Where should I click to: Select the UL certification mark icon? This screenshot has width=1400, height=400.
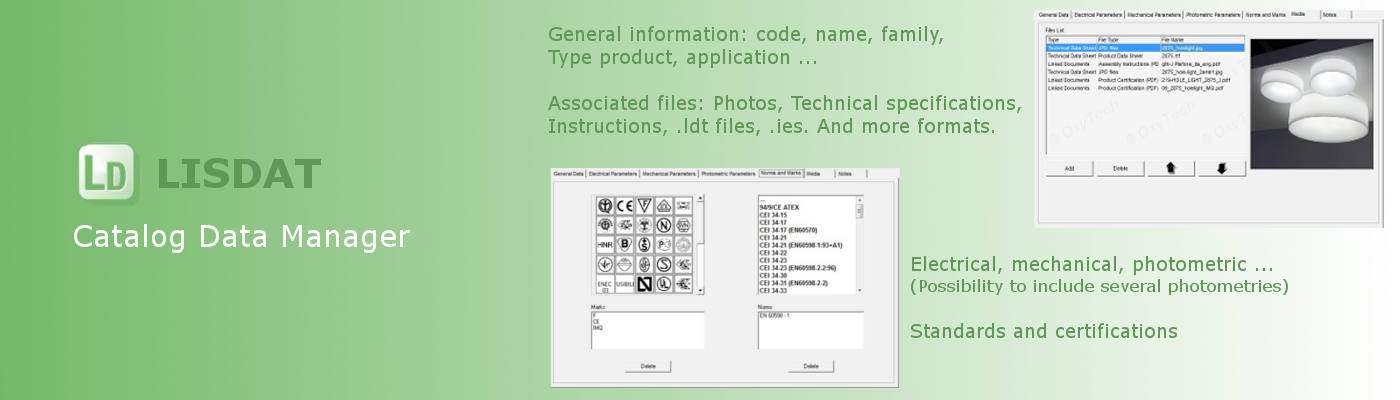pos(664,284)
